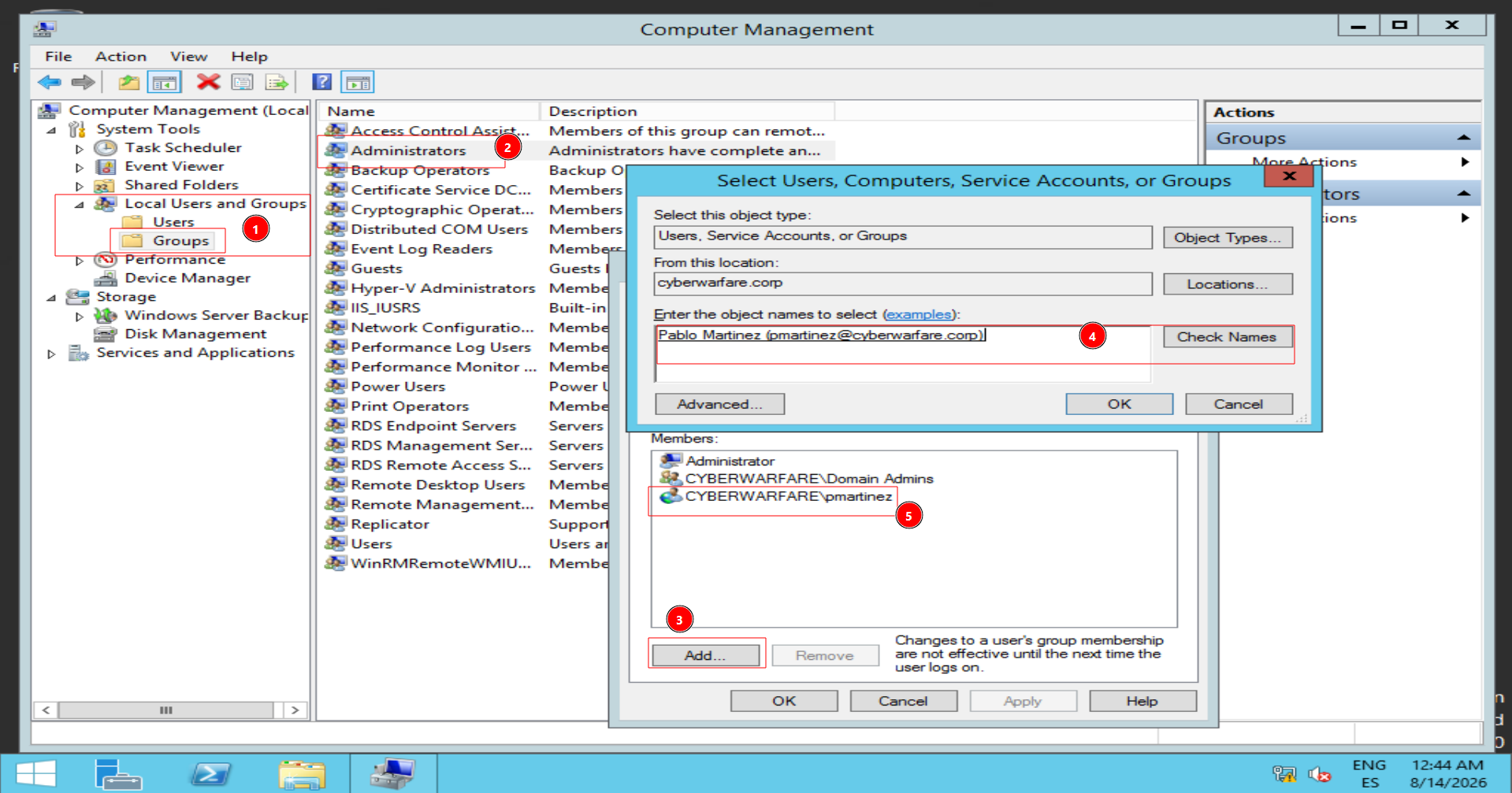Viewport: 1512px width, 793px height.
Task: Click the Windows Start button
Action: (x=35, y=774)
